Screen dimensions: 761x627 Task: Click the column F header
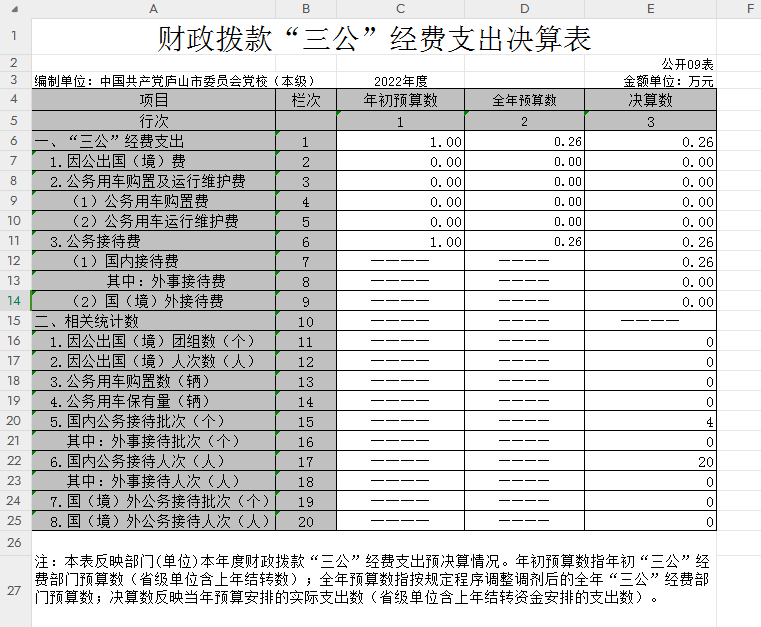point(748,8)
